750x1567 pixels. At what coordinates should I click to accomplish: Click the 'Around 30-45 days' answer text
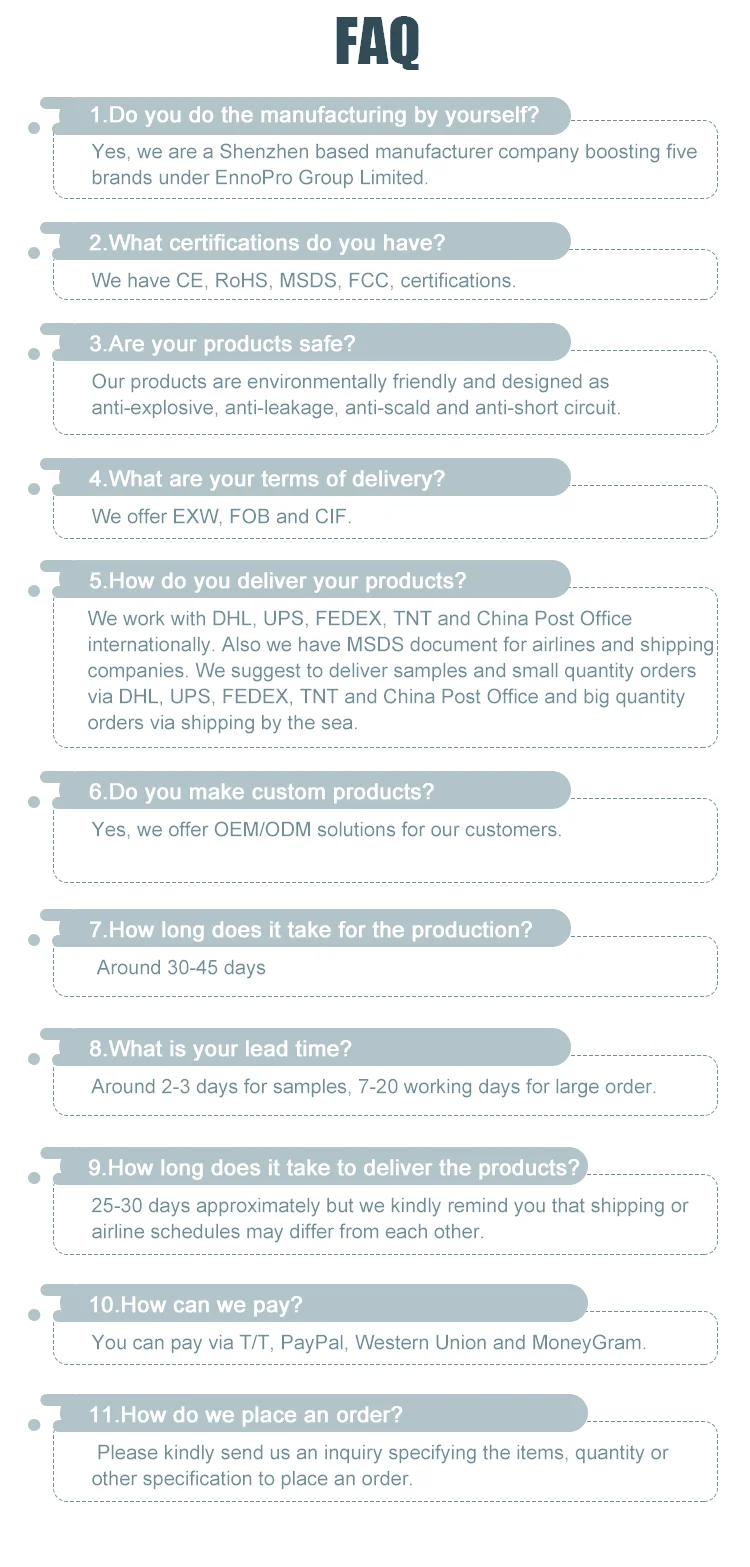pos(181,968)
